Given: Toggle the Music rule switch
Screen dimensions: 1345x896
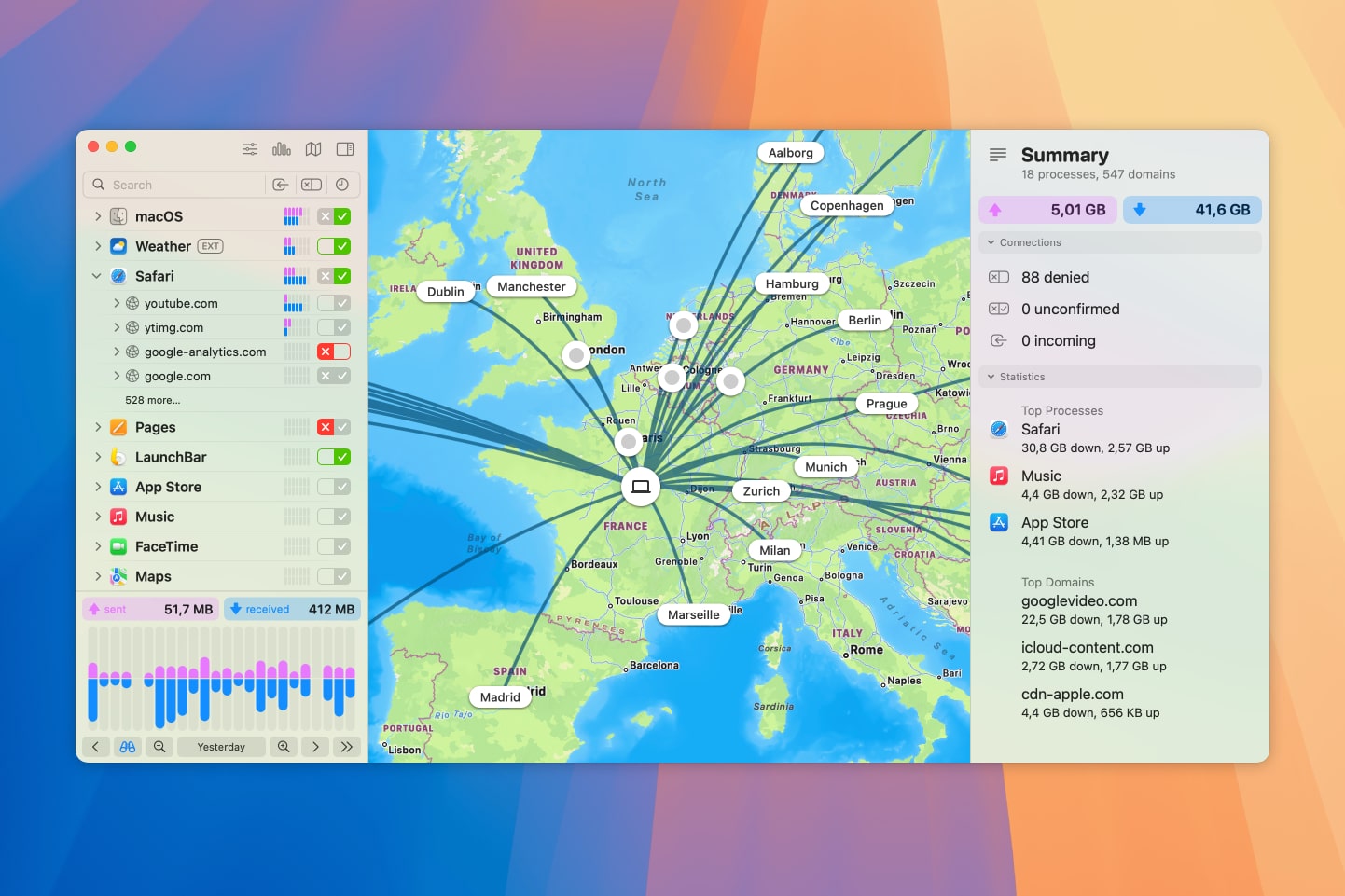Looking at the screenshot, I should [x=334, y=517].
